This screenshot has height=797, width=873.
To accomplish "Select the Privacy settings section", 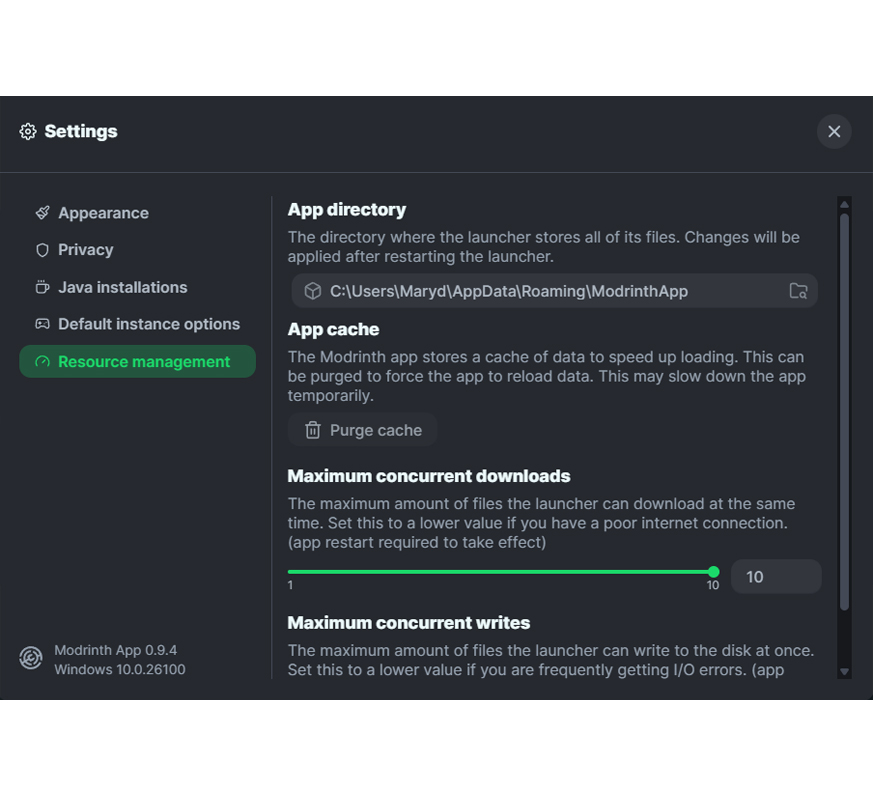I will tap(87, 249).
